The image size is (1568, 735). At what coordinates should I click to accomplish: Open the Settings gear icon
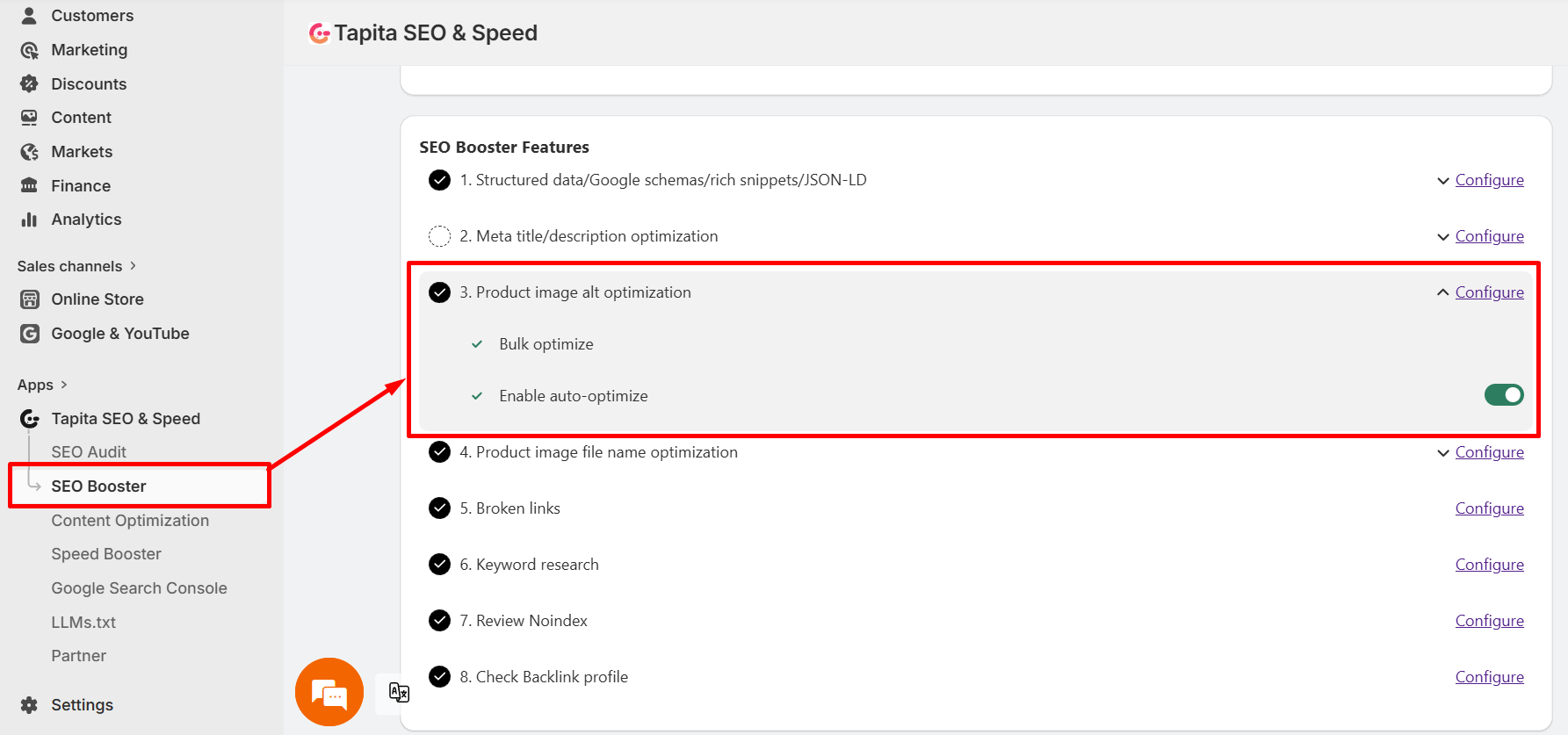pyautogui.click(x=27, y=704)
